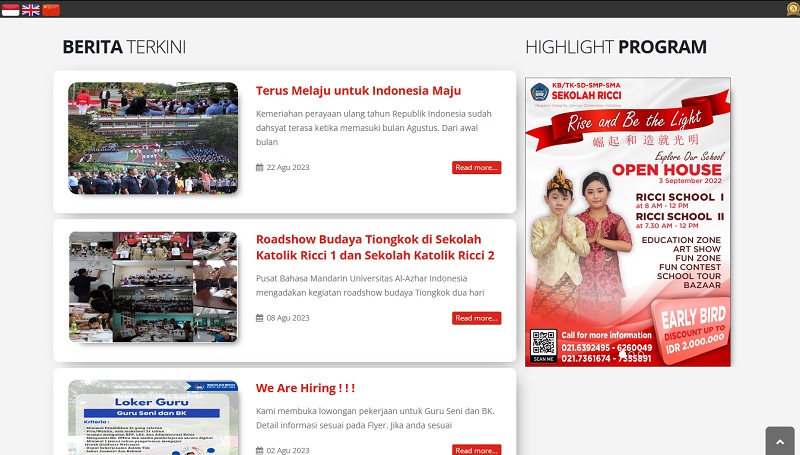The width and height of the screenshot is (800, 455).
Task: Click the date 08 Agu 2023
Action: 288,318
